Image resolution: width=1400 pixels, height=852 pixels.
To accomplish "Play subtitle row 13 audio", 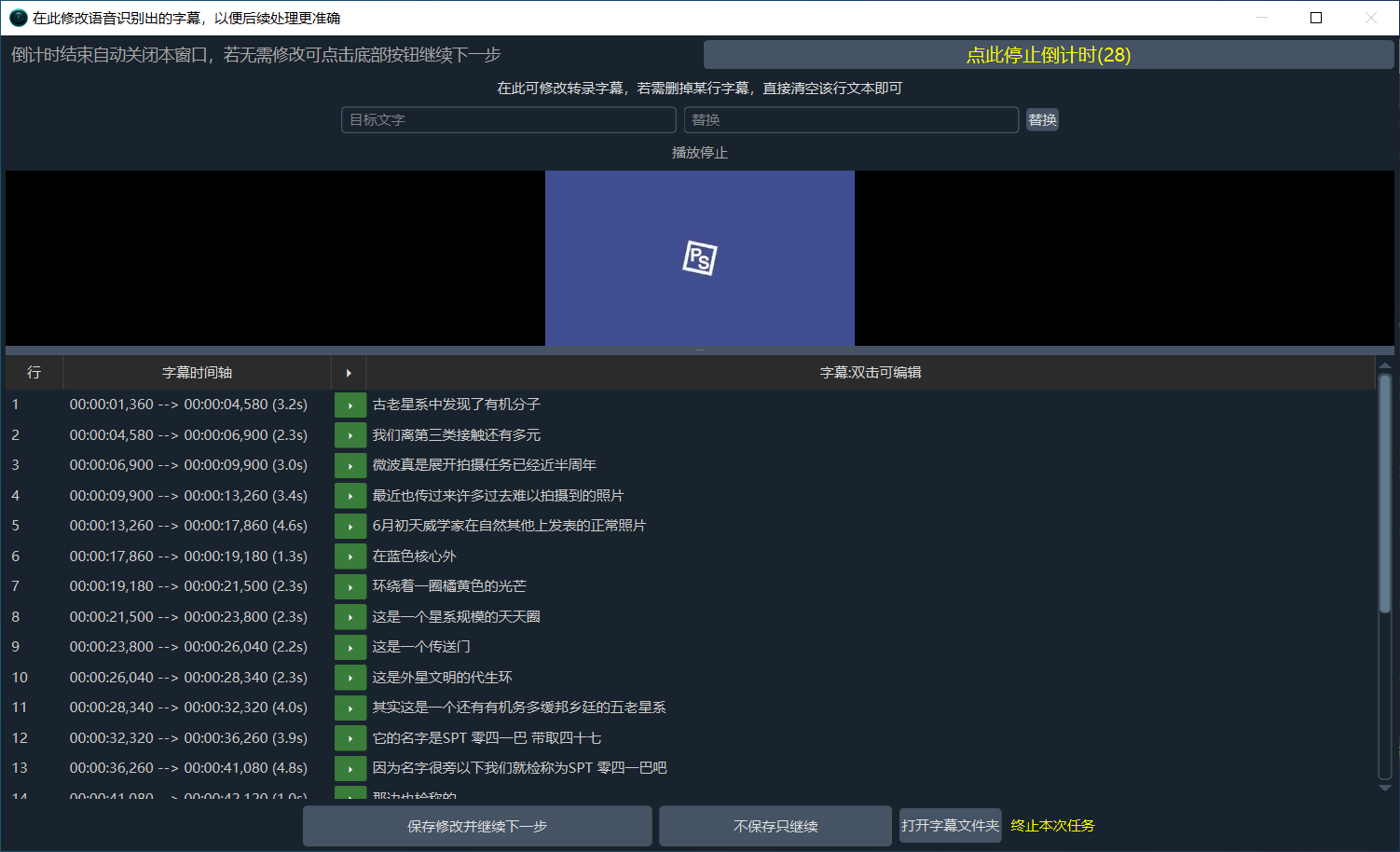I will 350,769.
